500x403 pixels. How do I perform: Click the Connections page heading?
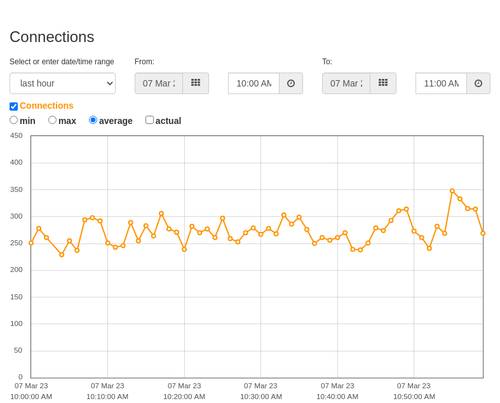52,37
